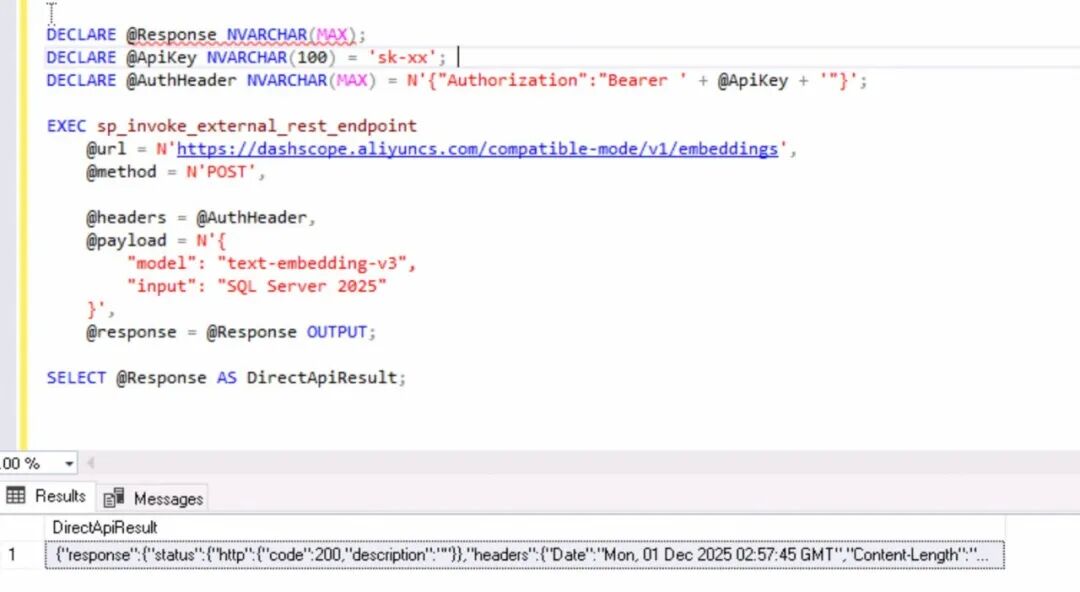Click the EXEC keyword

pyautogui.click(x=66, y=126)
